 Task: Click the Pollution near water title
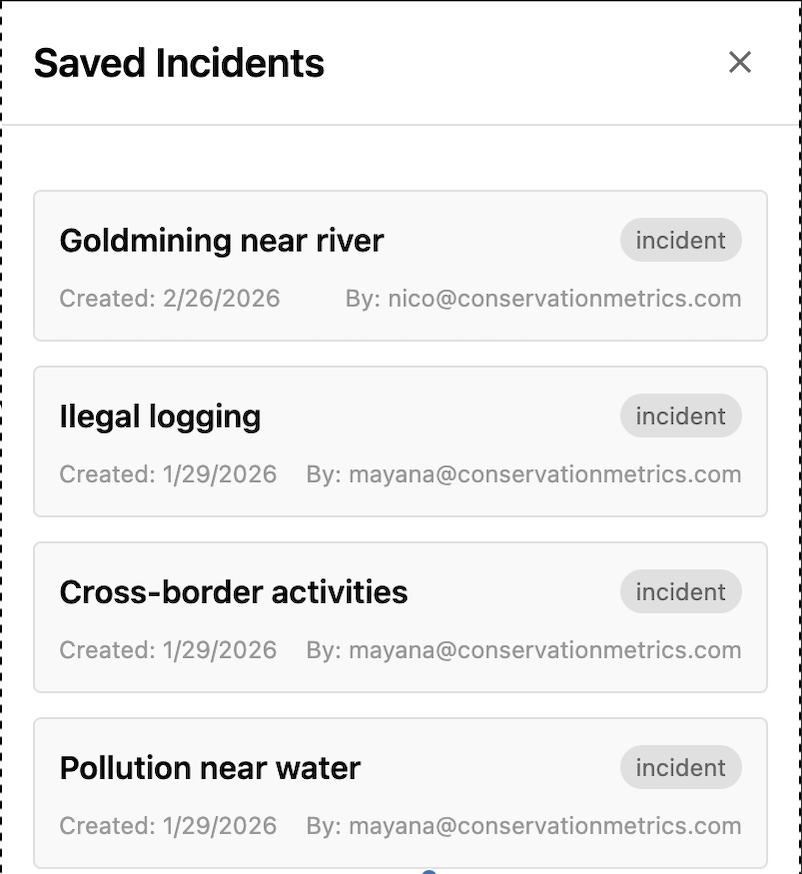point(210,768)
